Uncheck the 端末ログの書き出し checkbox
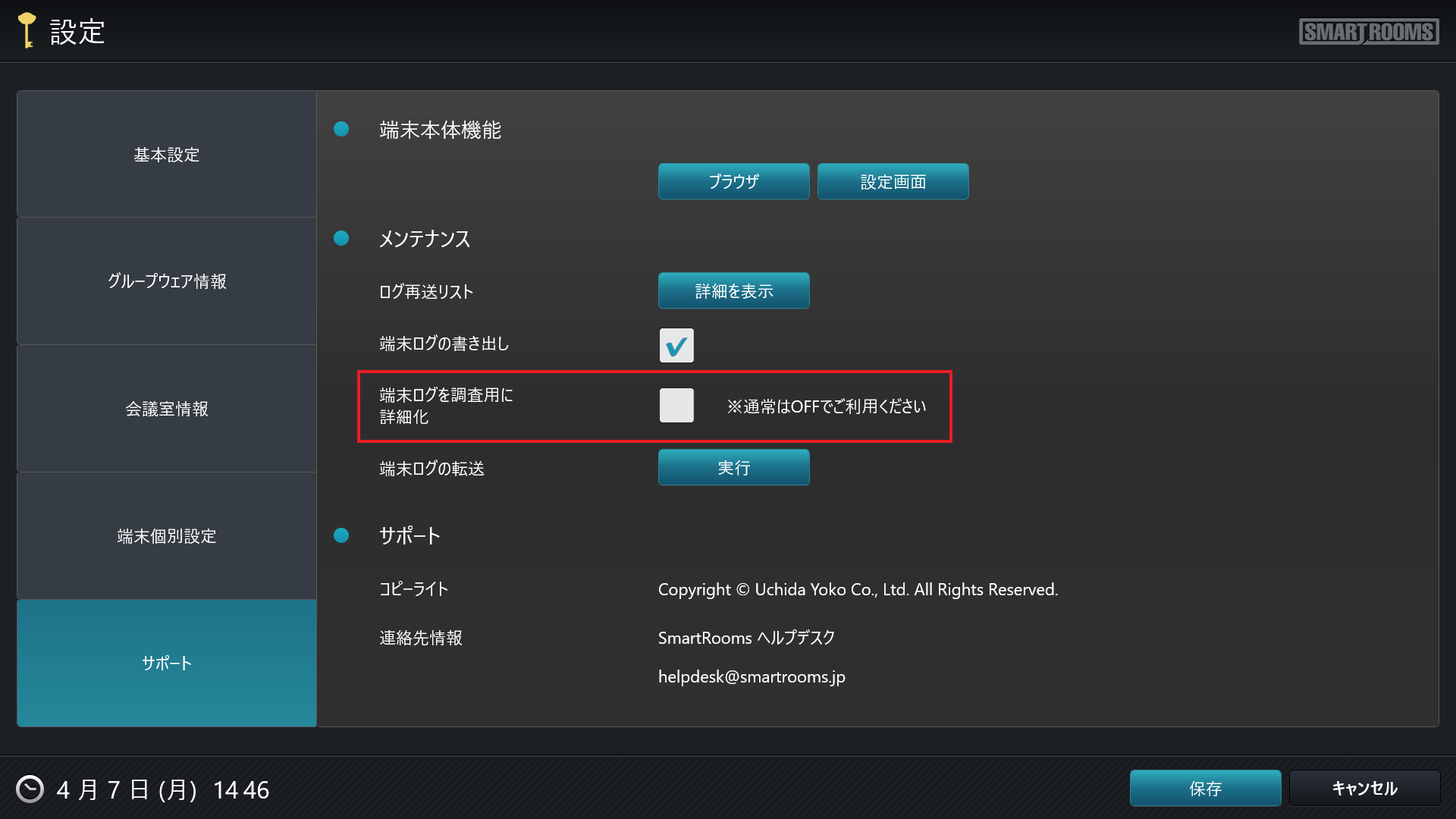Viewport: 1456px width, 819px height. 676,346
